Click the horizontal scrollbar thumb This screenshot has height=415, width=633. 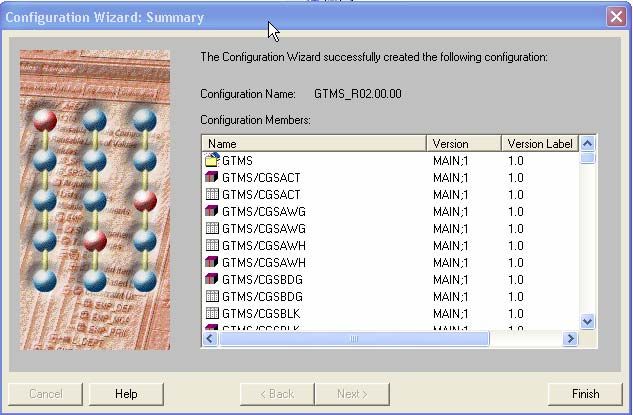pyautogui.click(x=354, y=339)
